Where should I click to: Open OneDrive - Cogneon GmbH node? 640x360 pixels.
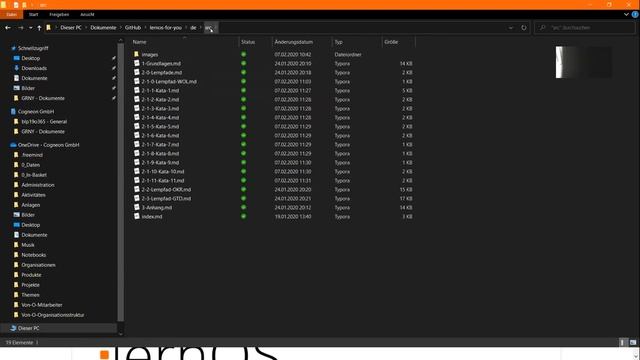point(48,145)
